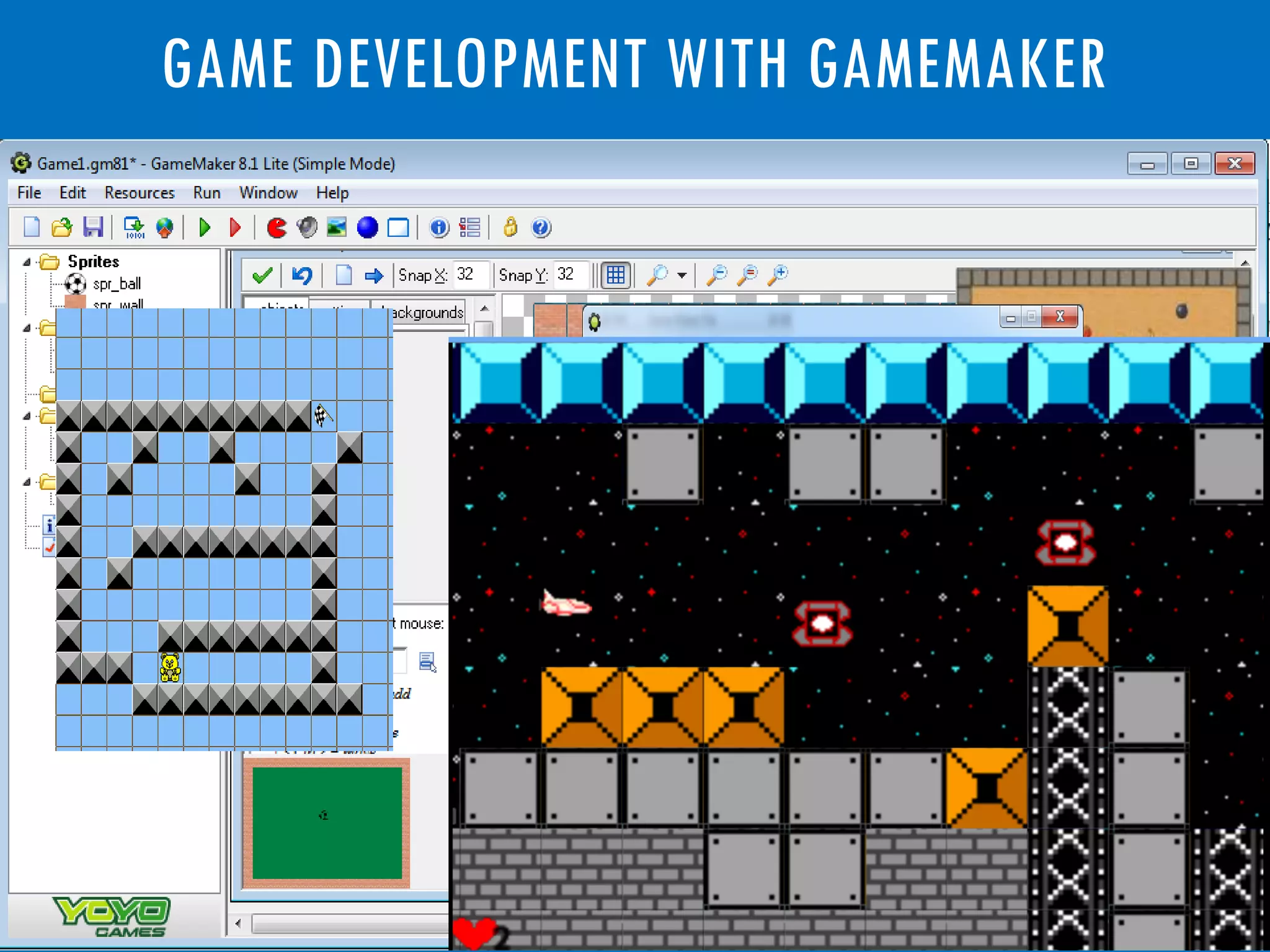Select the Sprites folder in resource tree

94,262
